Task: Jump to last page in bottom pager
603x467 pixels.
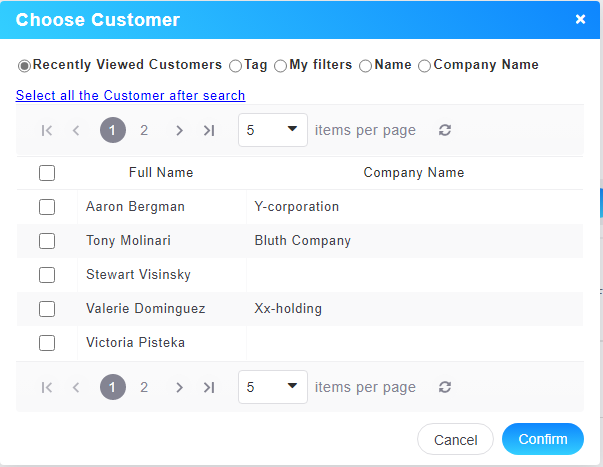Action: pos(209,387)
